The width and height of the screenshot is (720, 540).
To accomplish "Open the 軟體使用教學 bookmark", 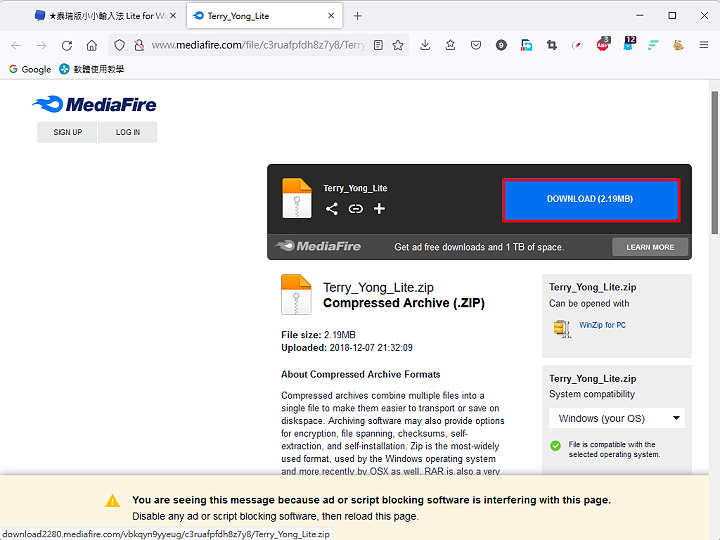I will pos(92,69).
